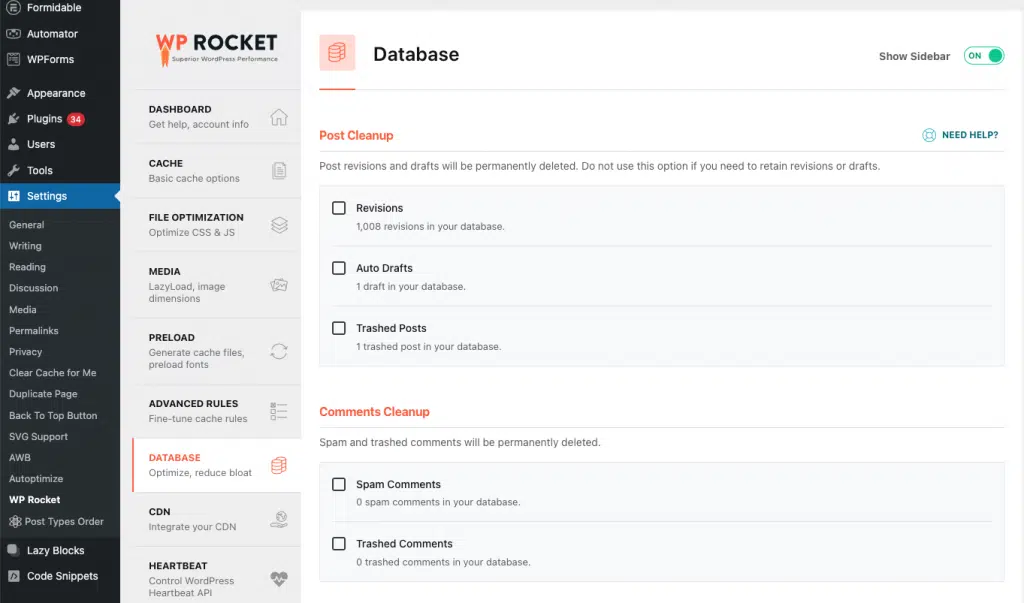Click '0 spam comments in your database' text
The width and height of the screenshot is (1024, 603).
(x=438, y=502)
